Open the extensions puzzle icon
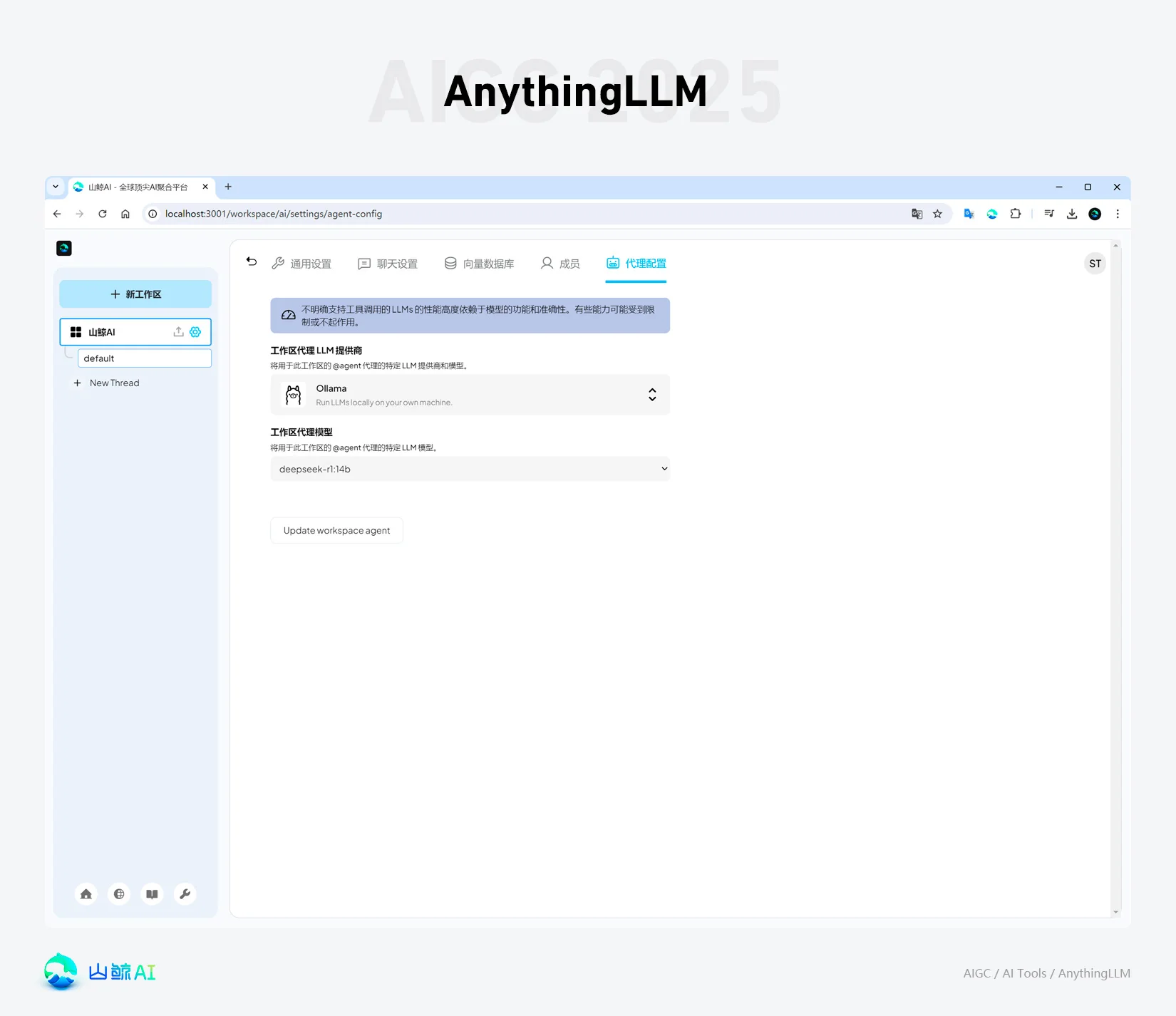Image resolution: width=1176 pixels, height=1016 pixels. click(1016, 214)
